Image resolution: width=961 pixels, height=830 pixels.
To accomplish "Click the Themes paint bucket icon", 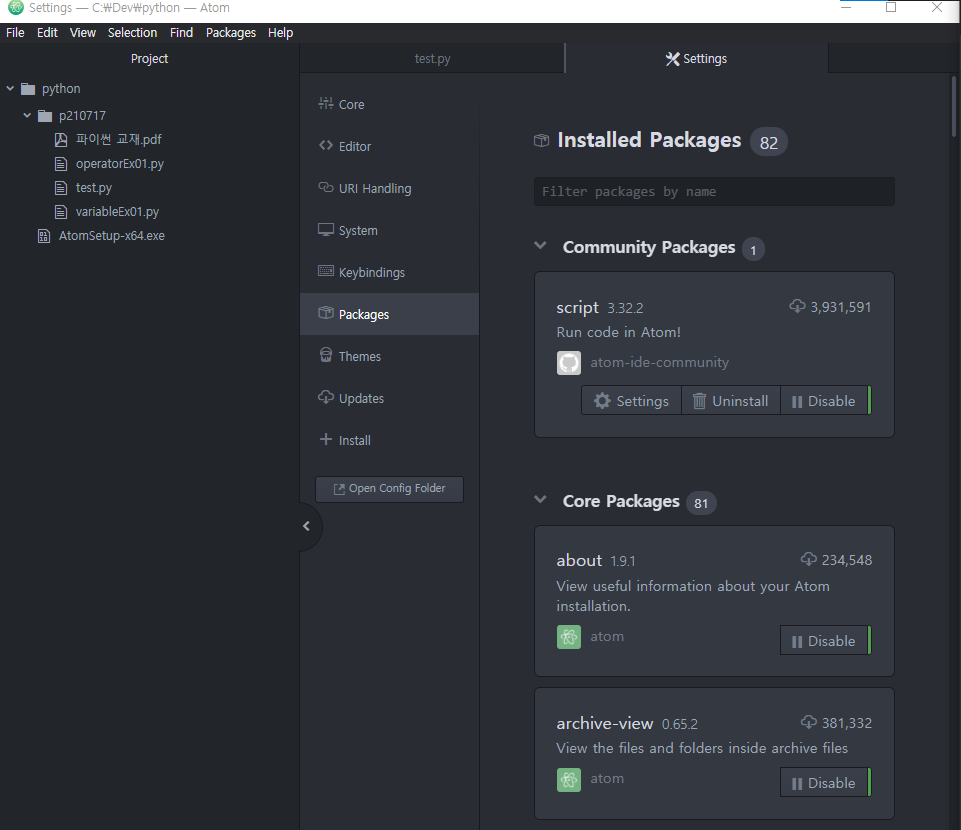I will pyautogui.click(x=325, y=355).
